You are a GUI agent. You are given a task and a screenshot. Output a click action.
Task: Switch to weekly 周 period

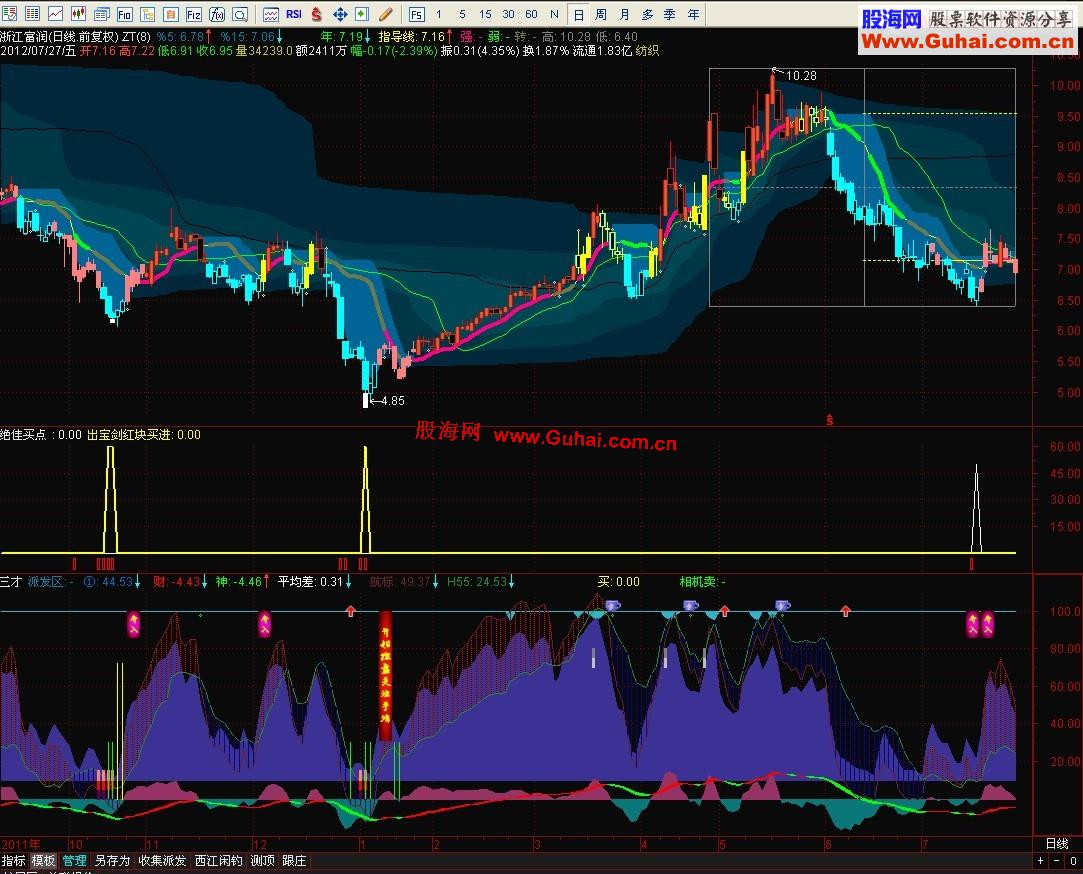[601, 14]
